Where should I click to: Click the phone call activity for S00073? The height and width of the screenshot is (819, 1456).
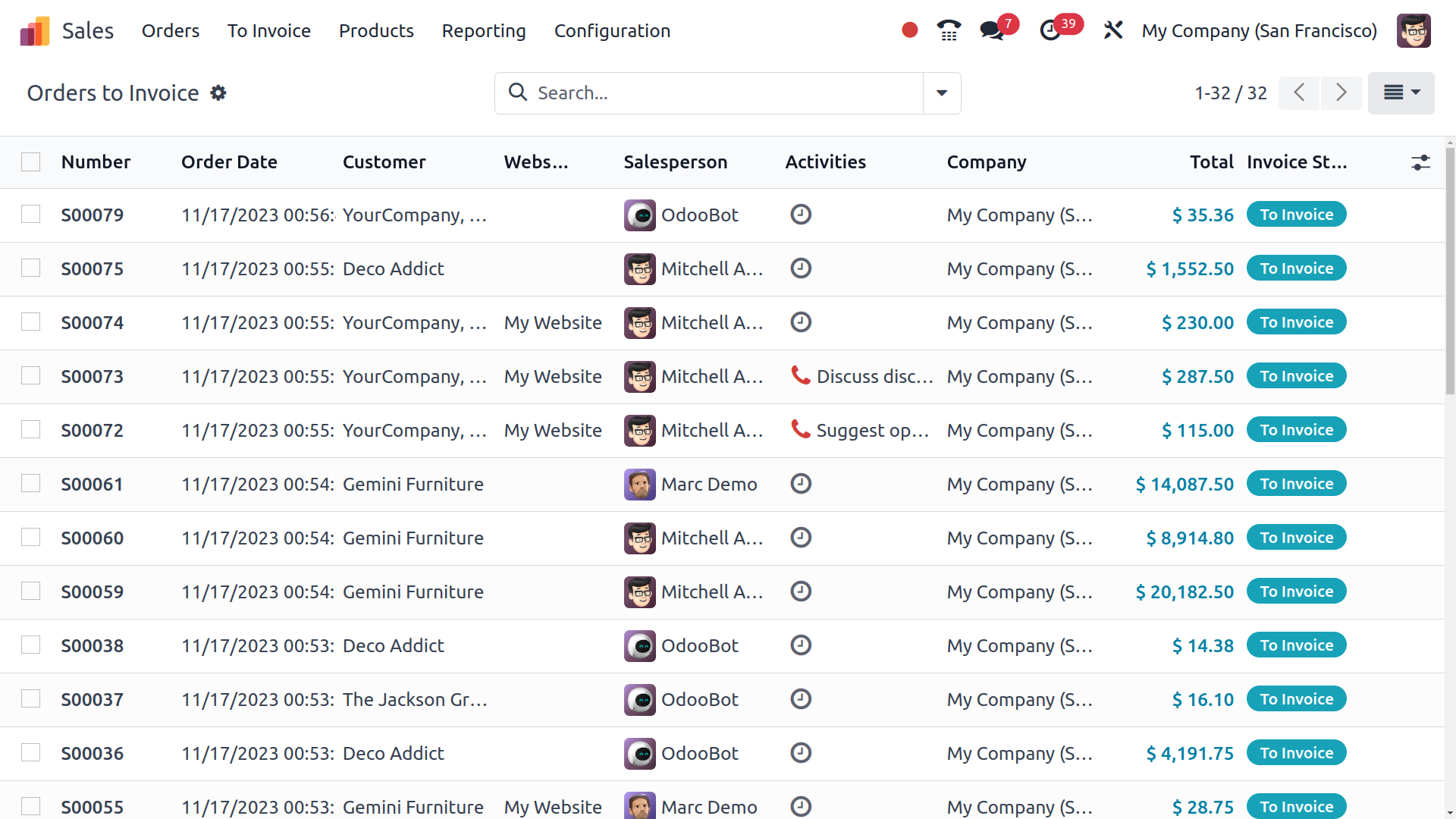point(801,375)
